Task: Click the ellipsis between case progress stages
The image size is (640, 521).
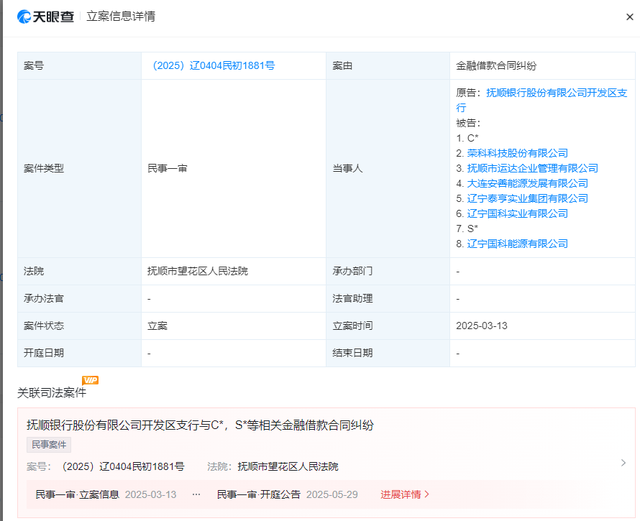Action: 196,494
